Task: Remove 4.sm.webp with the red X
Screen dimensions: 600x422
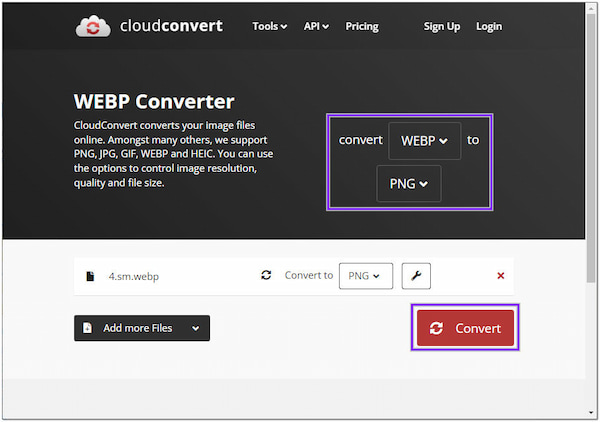Action: (x=501, y=276)
